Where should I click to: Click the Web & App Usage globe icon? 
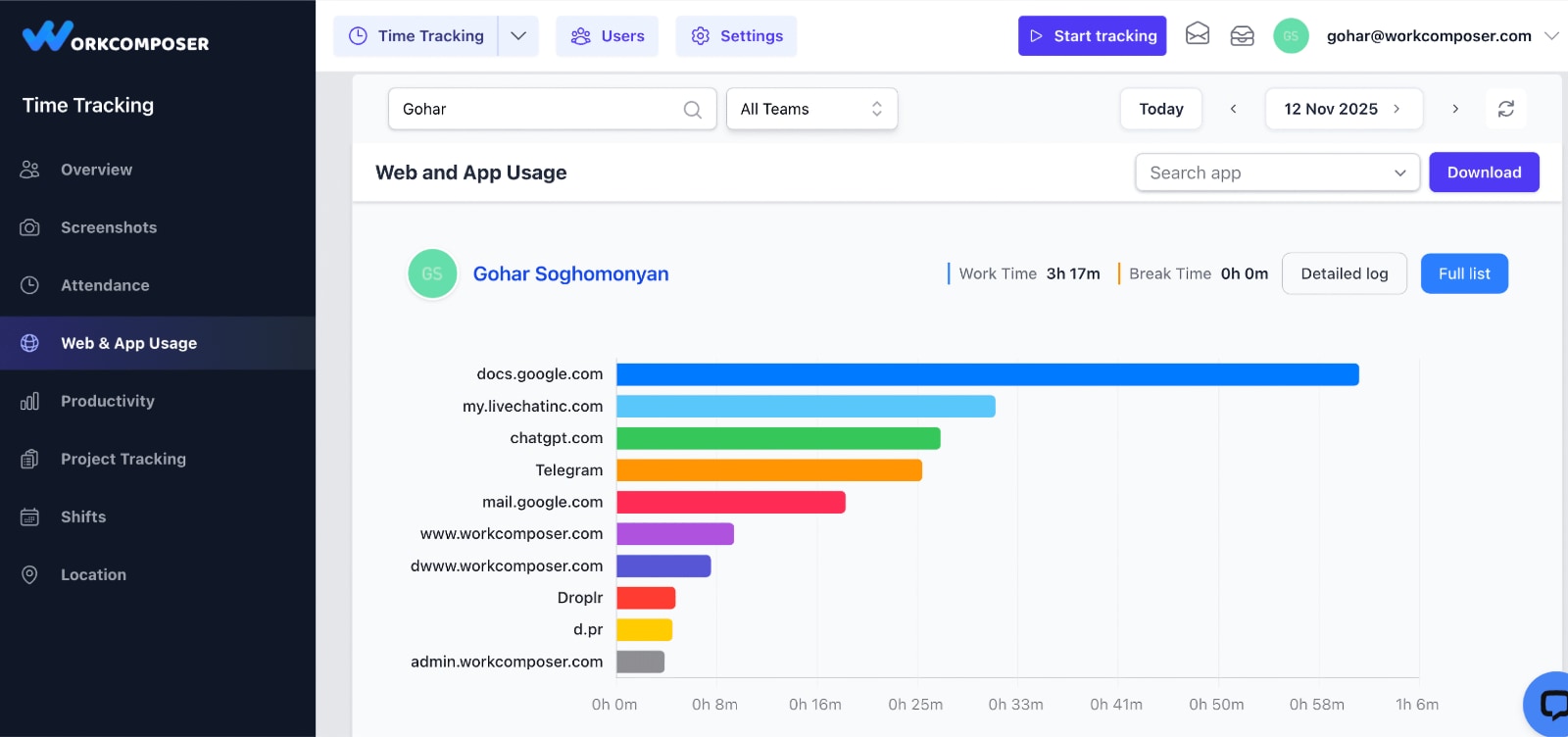point(29,343)
